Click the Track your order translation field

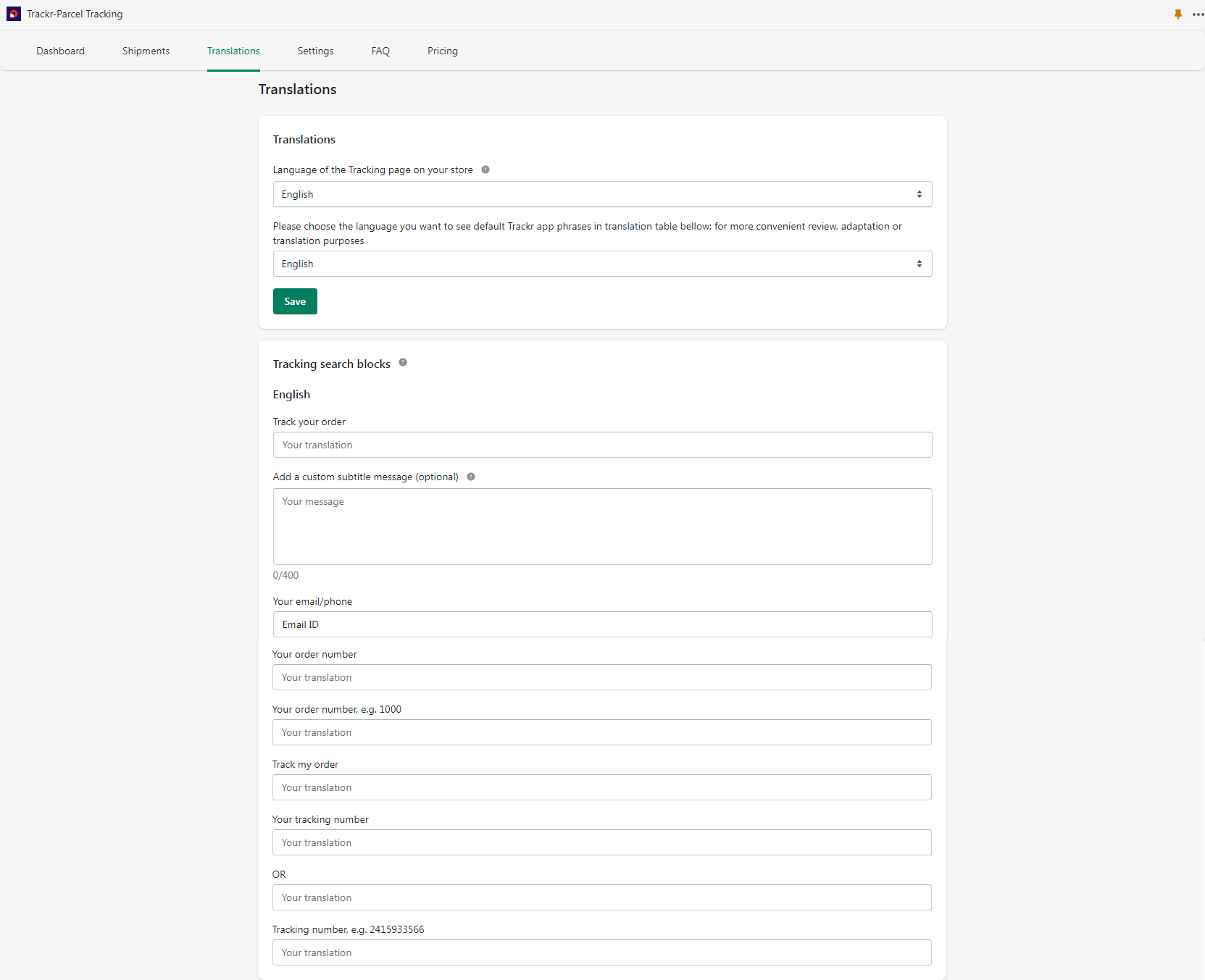(x=601, y=445)
